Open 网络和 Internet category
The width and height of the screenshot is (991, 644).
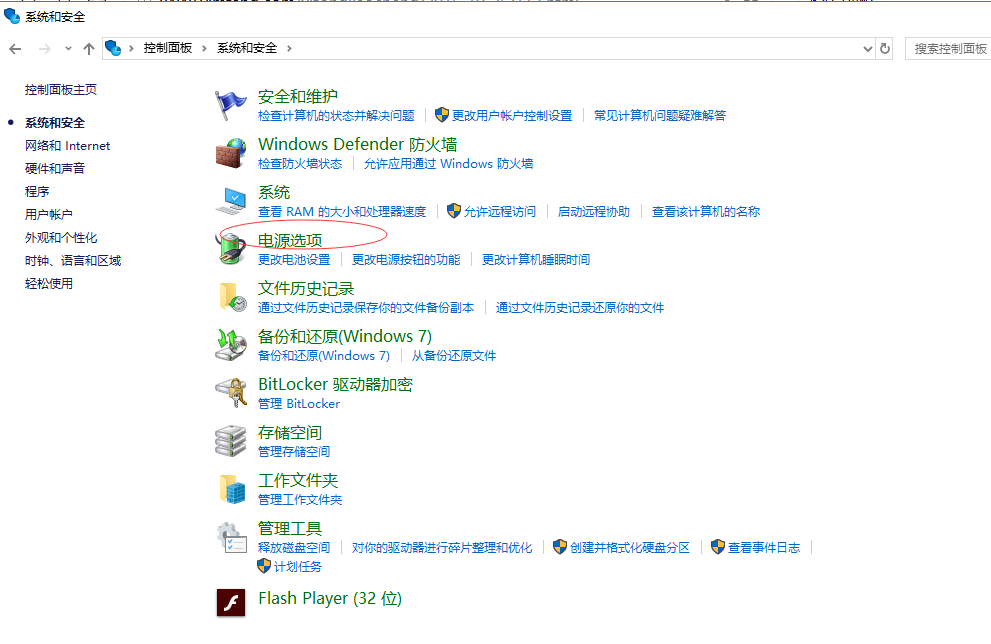[68, 146]
